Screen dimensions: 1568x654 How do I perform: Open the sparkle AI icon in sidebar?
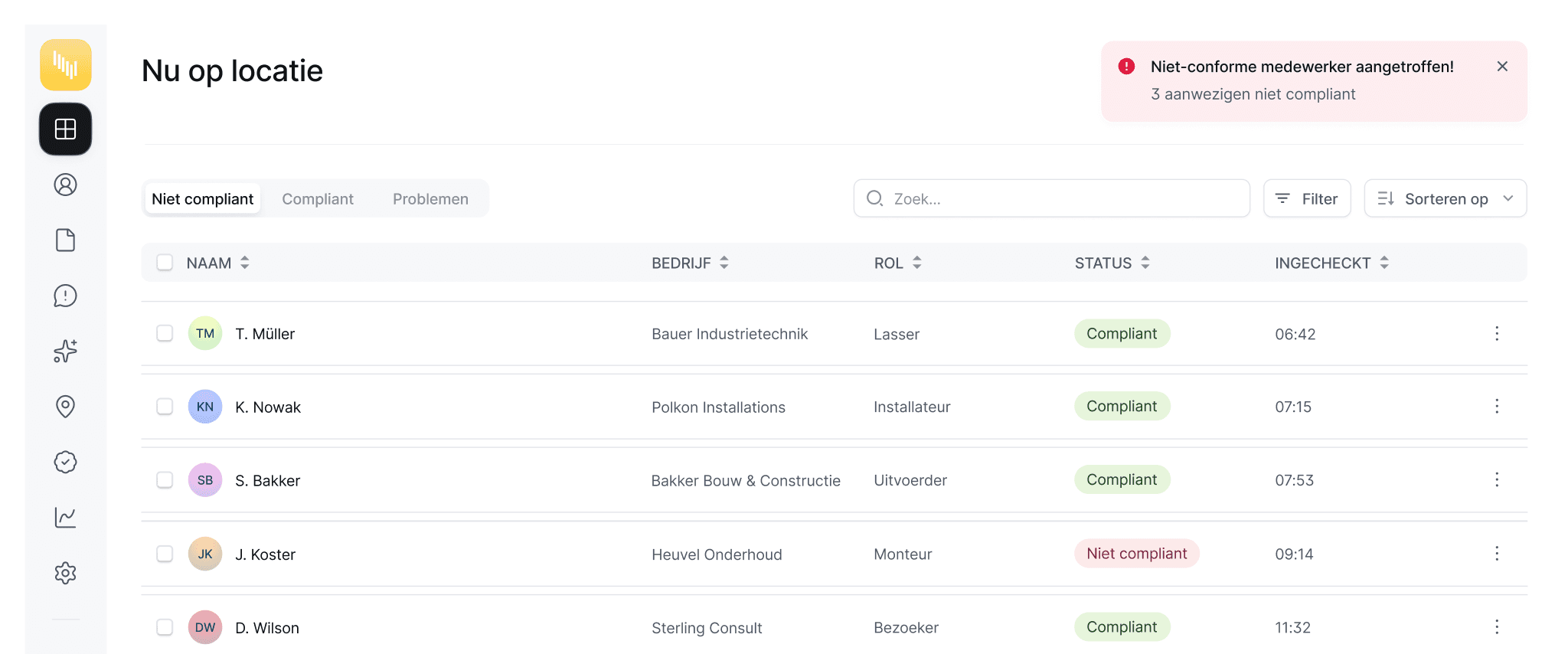66,351
